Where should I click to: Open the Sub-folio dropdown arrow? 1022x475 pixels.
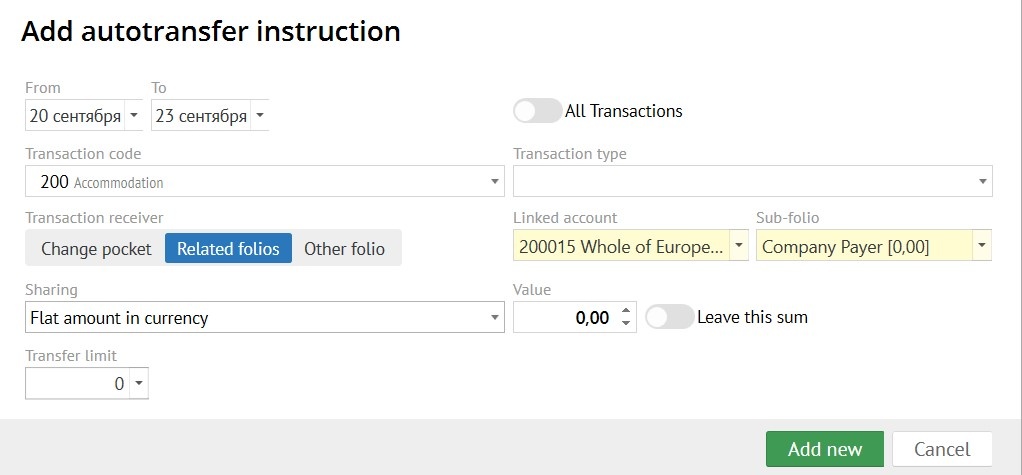pyautogui.click(x=982, y=246)
